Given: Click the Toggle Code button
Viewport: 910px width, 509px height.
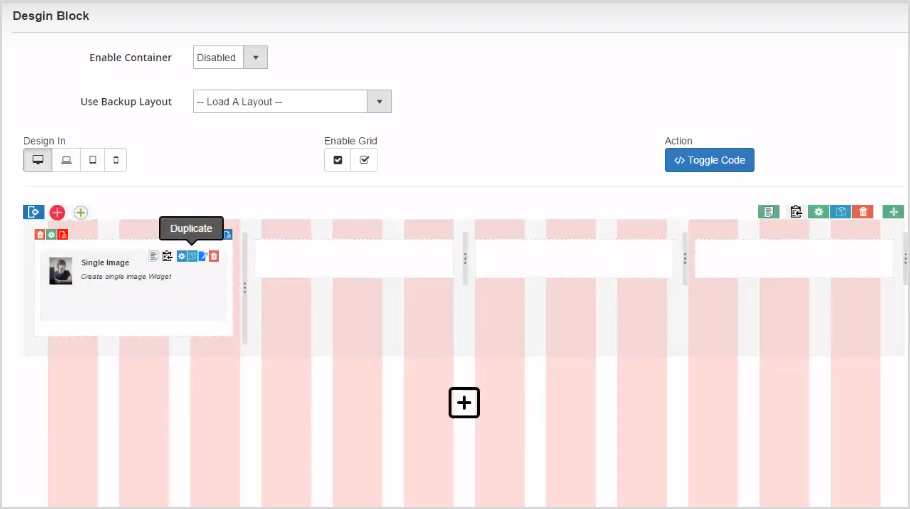Looking at the screenshot, I should [709, 160].
